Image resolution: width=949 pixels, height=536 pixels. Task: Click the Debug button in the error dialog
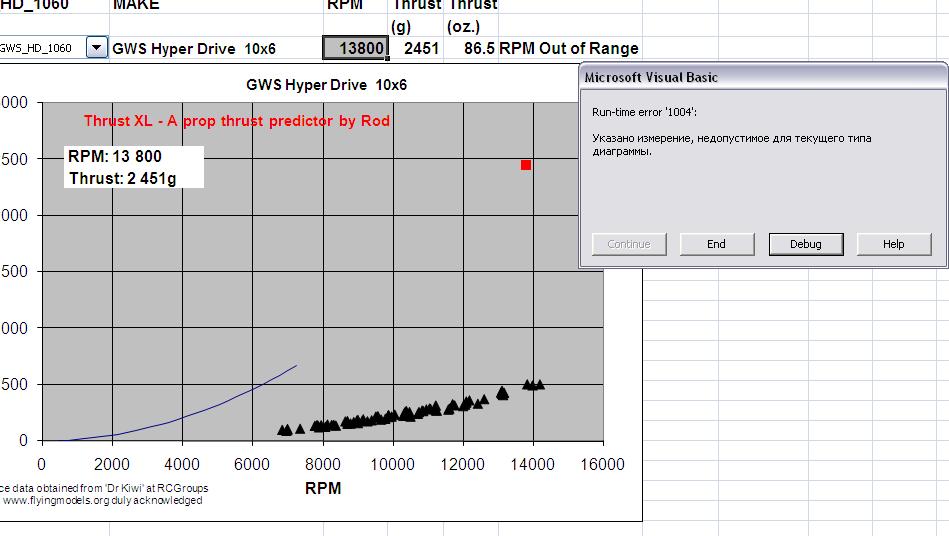coord(806,244)
